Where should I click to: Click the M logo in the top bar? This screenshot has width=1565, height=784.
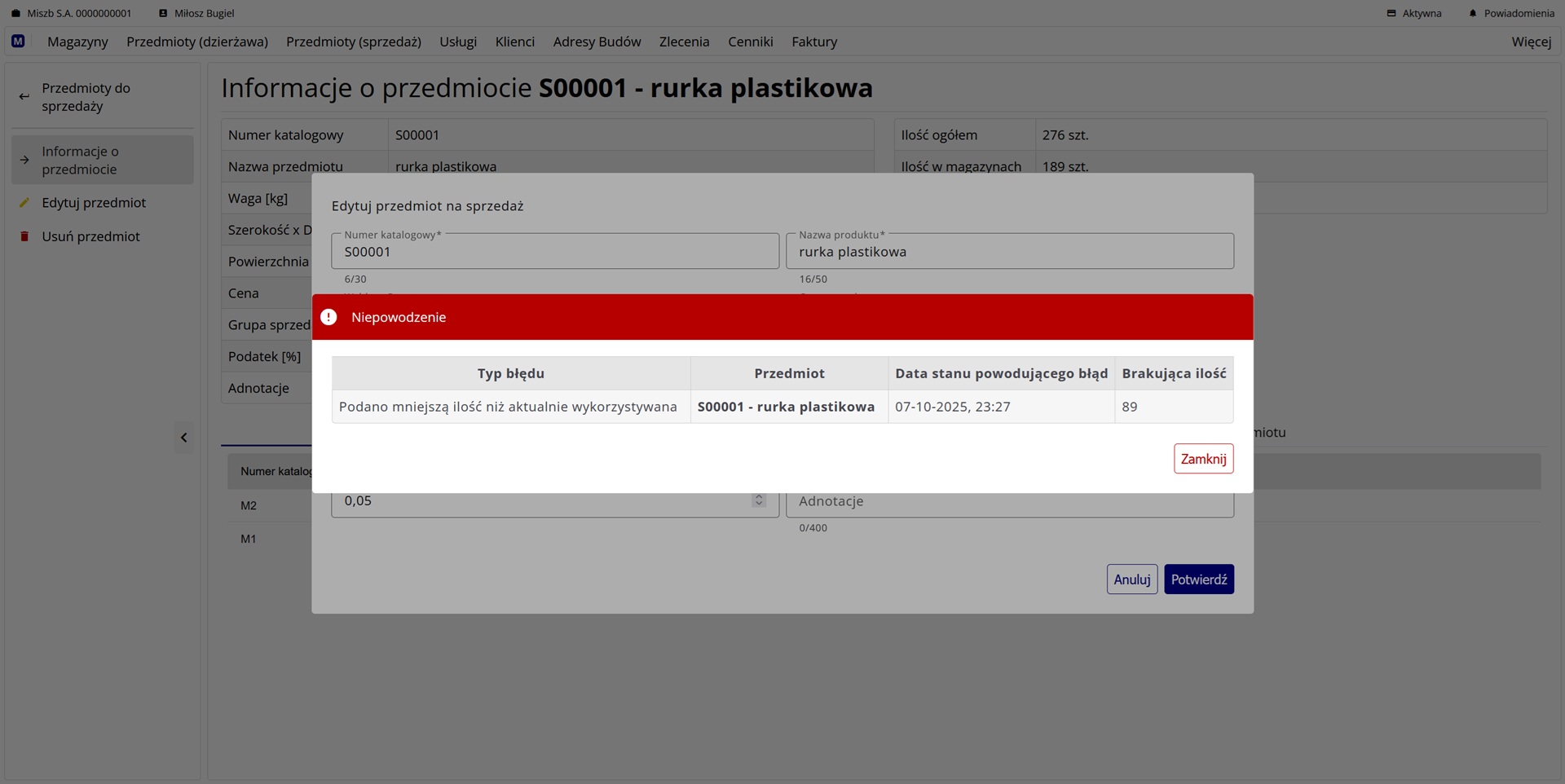click(18, 41)
